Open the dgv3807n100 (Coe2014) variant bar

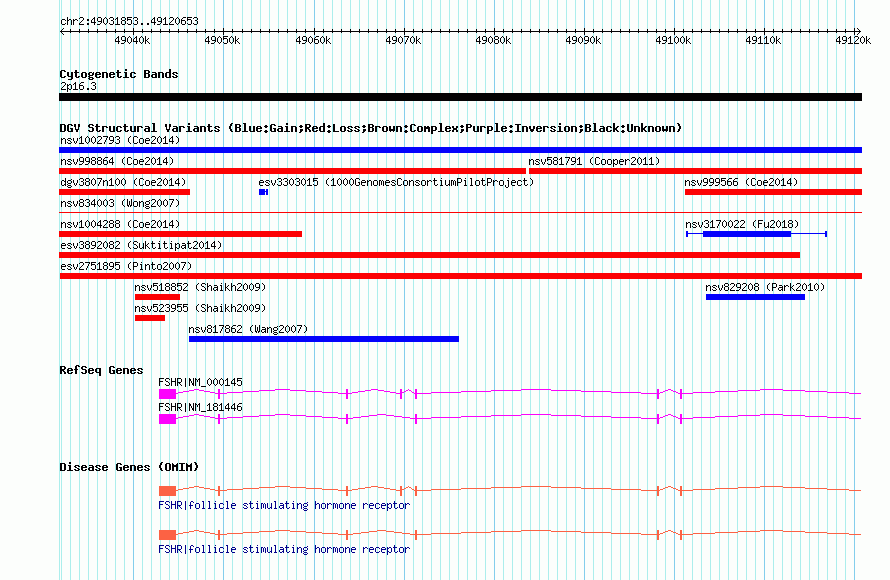tap(124, 192)
